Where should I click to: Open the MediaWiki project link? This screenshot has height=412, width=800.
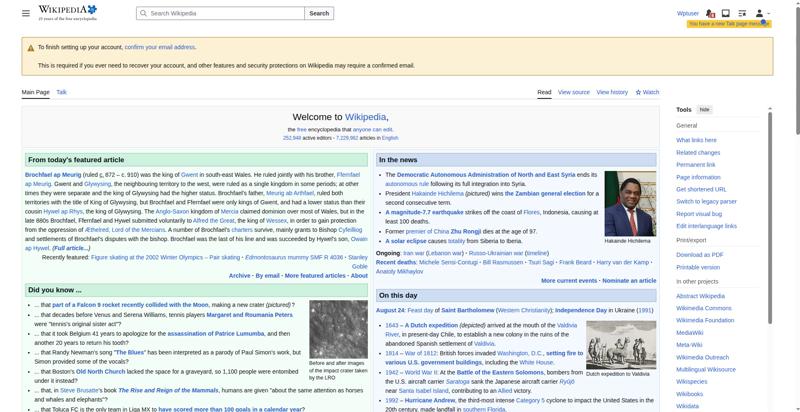tap(689, 332)
